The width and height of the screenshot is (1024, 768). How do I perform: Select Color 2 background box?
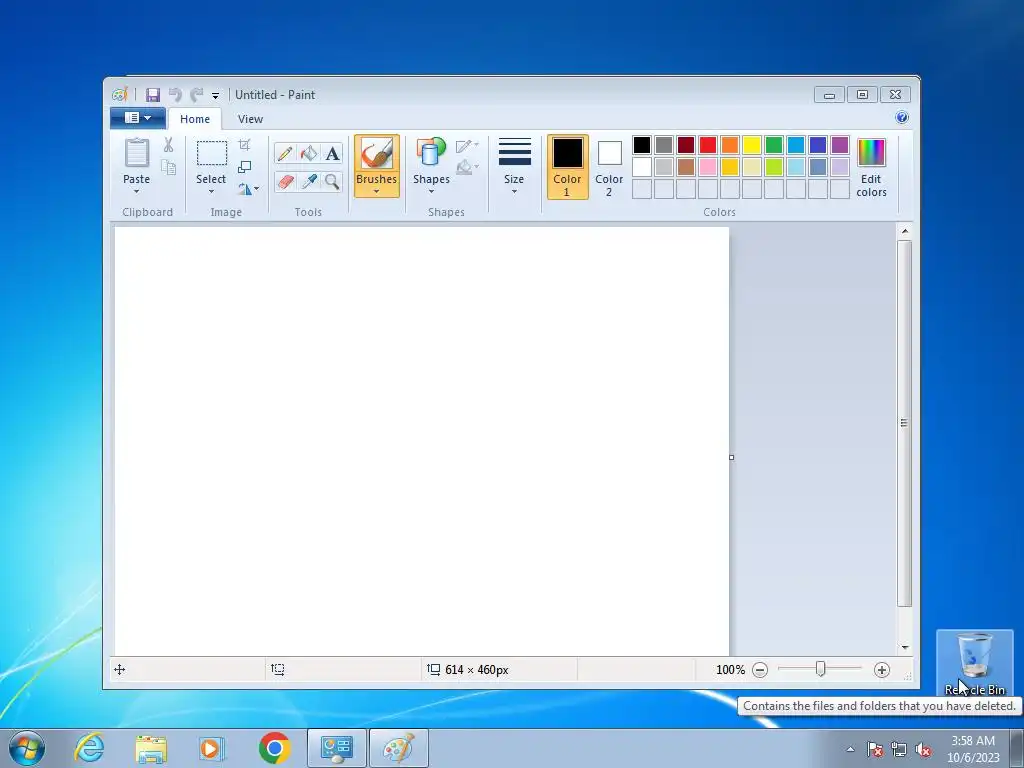click(609, 167)
